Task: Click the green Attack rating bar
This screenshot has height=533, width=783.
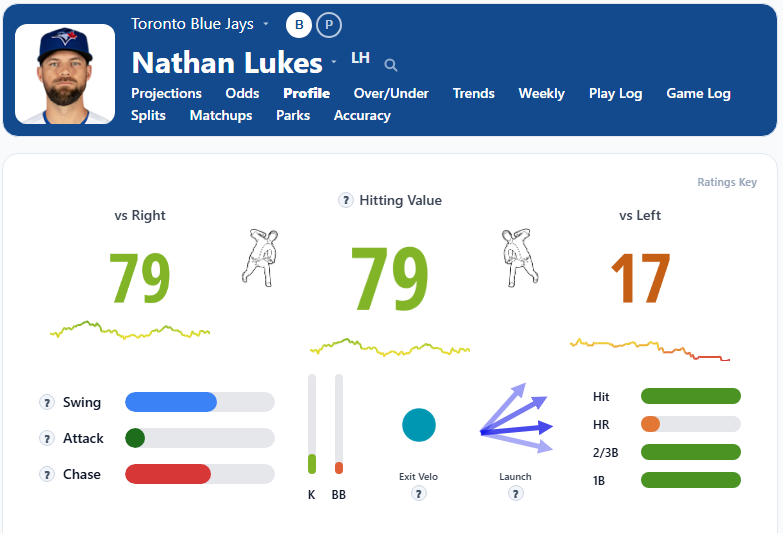Action: pos(200,438)
